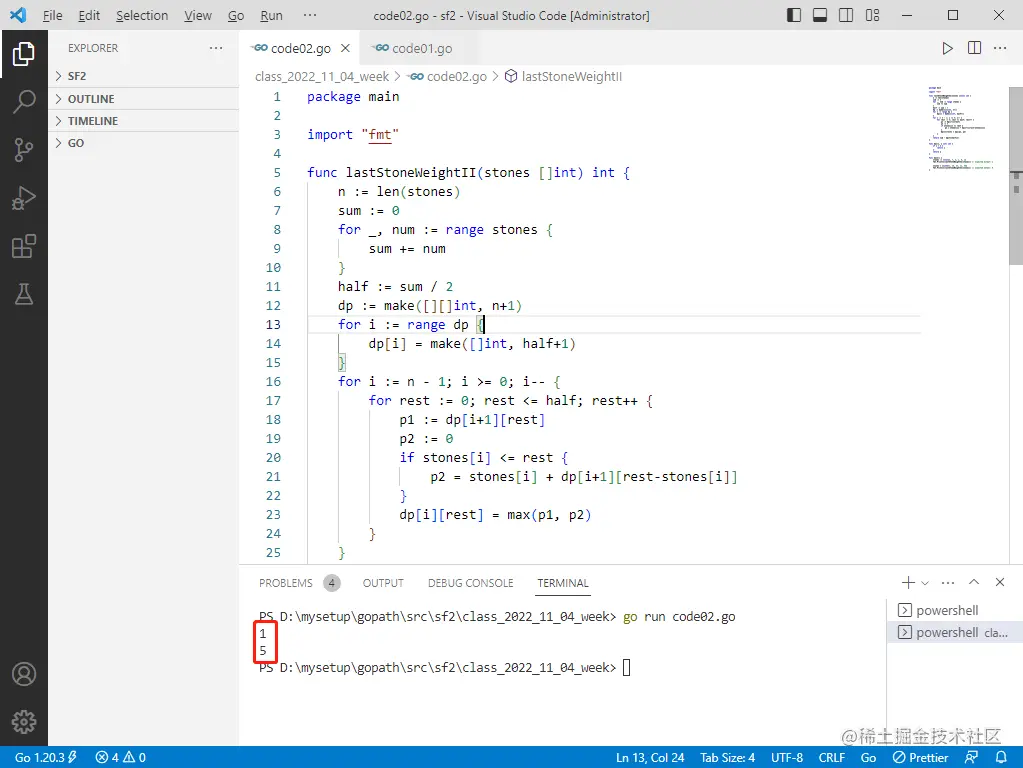The width and height of the screenshot is (1023, 768).
Task: Close the code02.go tab
Action: [x=345, y=48]
